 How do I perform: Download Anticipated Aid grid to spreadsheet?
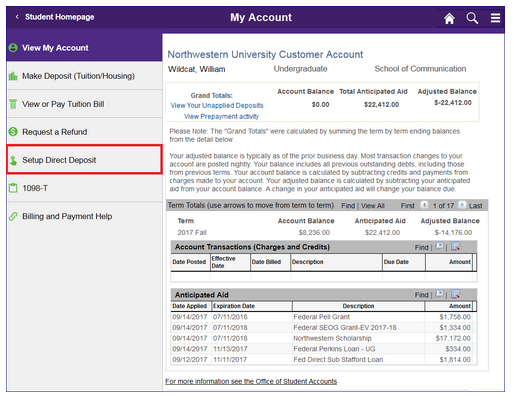coord(455,294)
